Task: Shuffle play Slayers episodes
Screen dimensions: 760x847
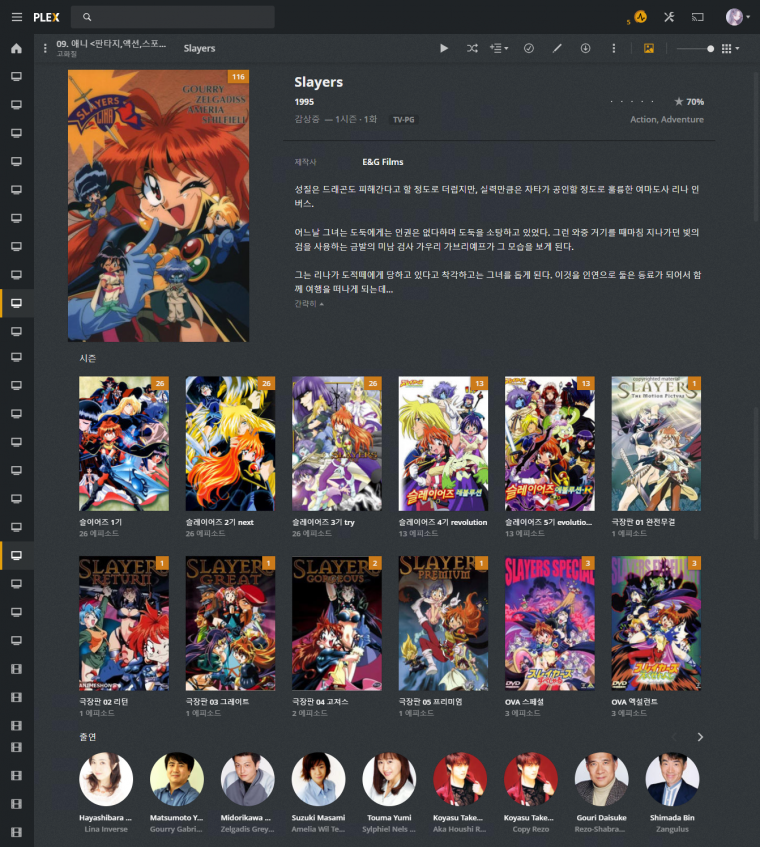Action: point(472,48)
